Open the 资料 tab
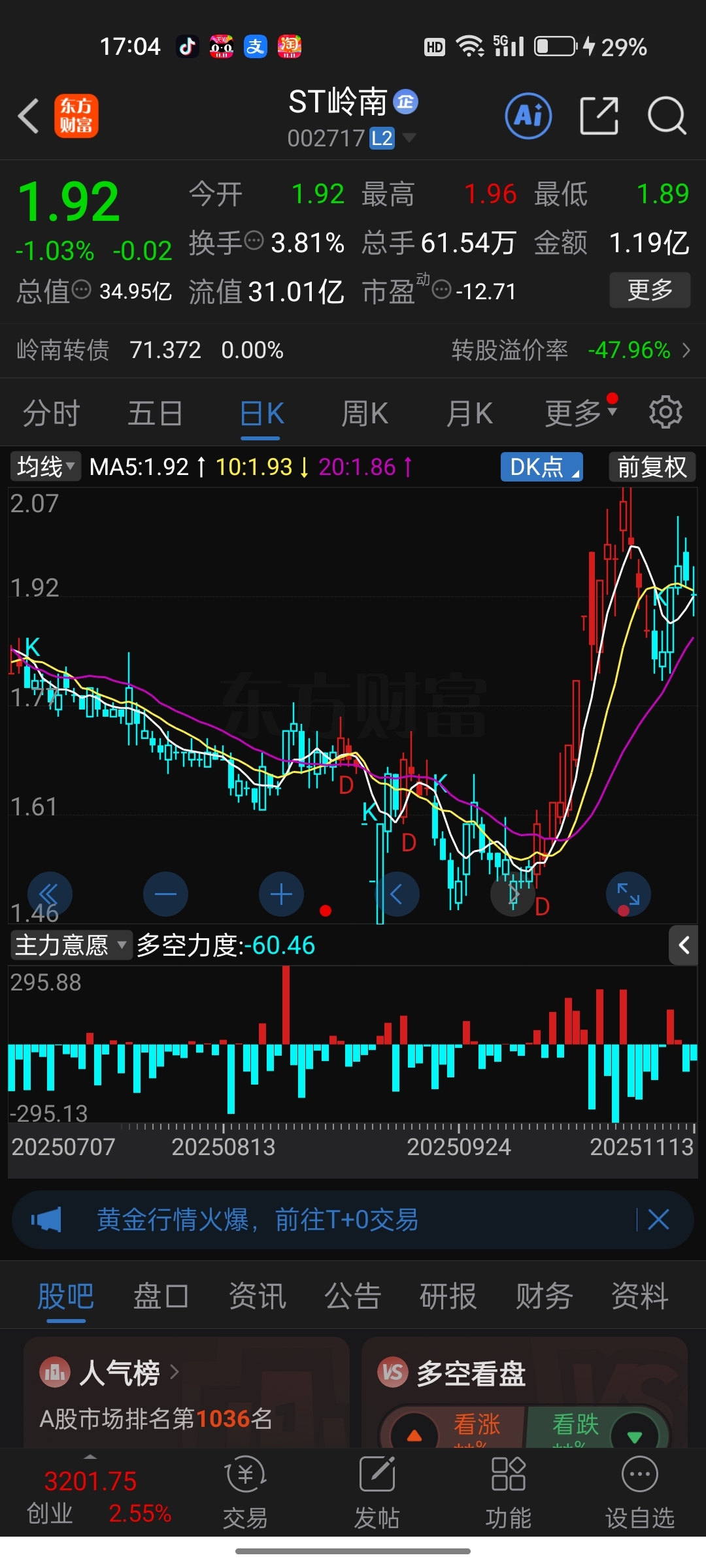Image resolution: width=706 pixels, height=1568 pixels. pos(639,1296)
